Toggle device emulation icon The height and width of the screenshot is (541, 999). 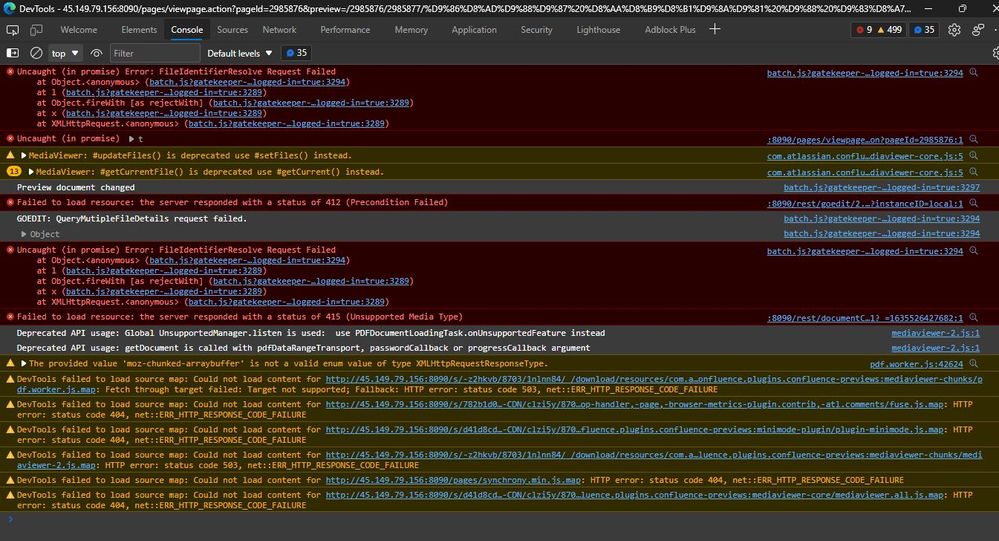[x=36, y=30]
